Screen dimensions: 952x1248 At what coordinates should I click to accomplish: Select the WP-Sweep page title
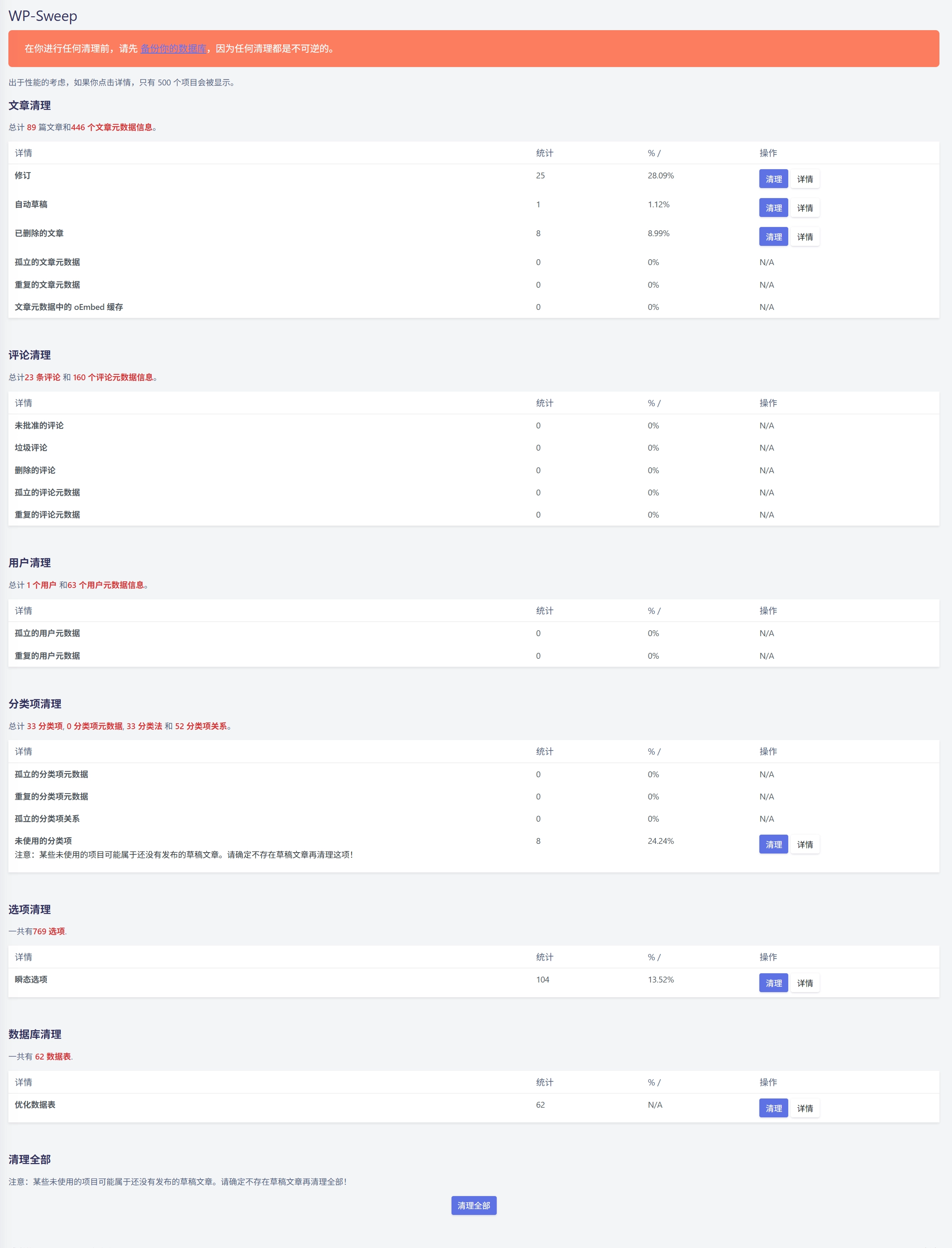tap(42, 16)
